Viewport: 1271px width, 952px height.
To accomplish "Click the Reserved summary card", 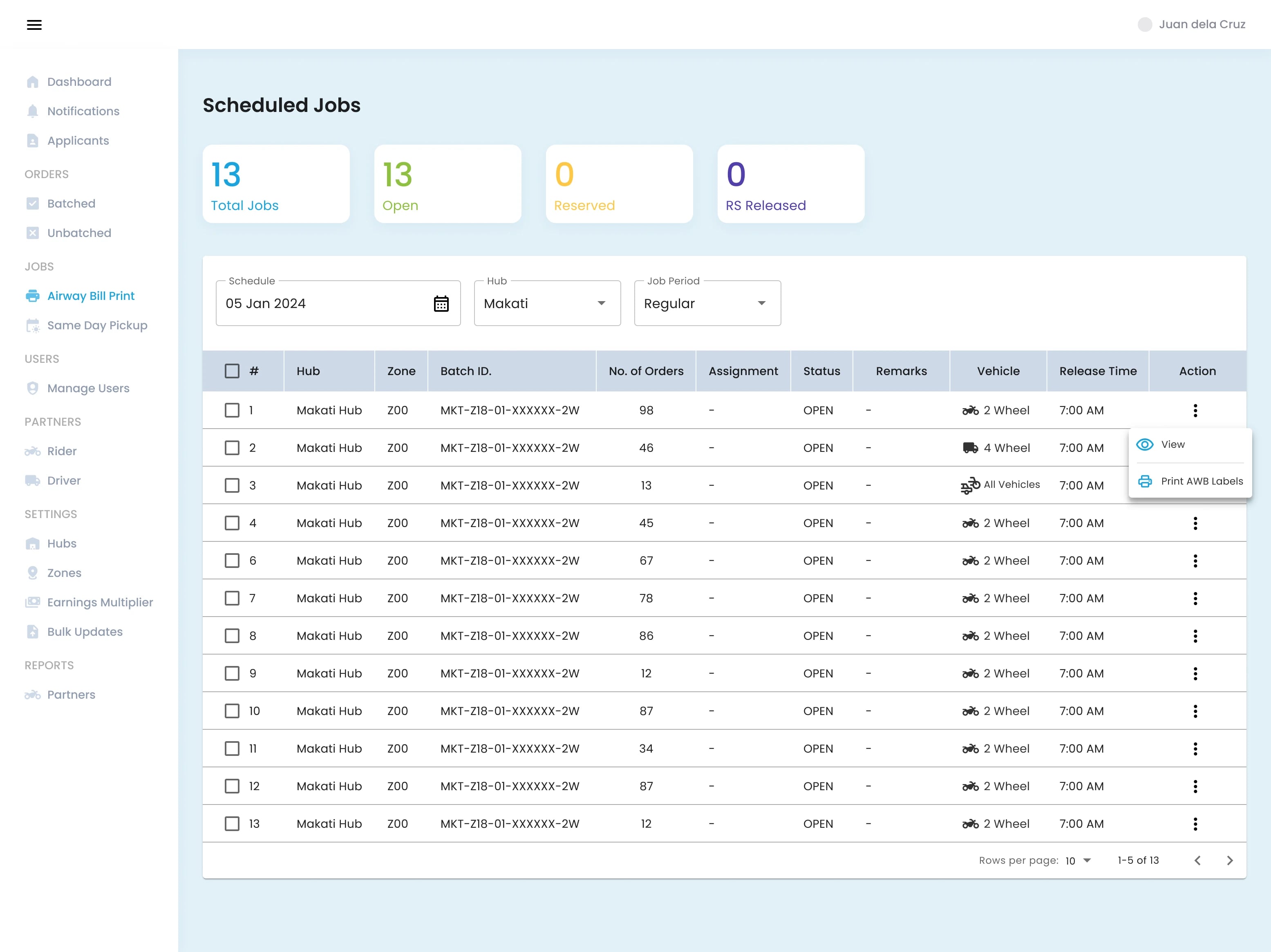I will (x=619, y=184).
